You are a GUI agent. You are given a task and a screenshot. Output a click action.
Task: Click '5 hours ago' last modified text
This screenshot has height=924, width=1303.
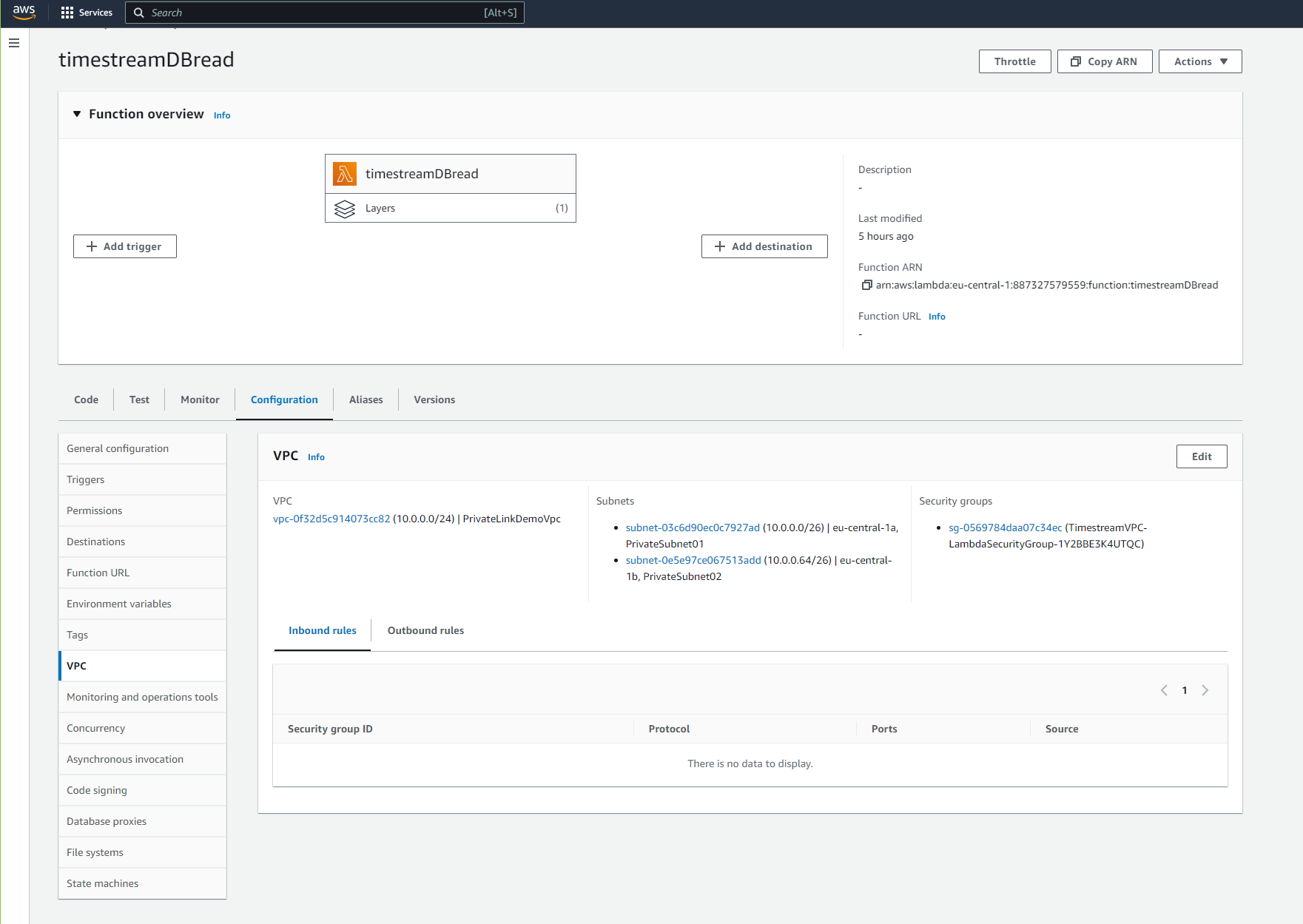tap(886, 236)
